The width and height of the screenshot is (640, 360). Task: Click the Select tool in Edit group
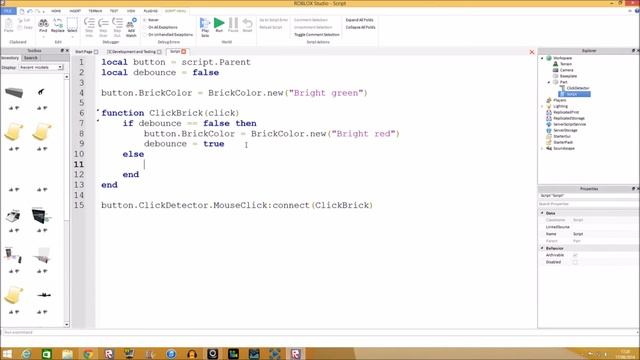pyautogui.click(x=72, y=25)
